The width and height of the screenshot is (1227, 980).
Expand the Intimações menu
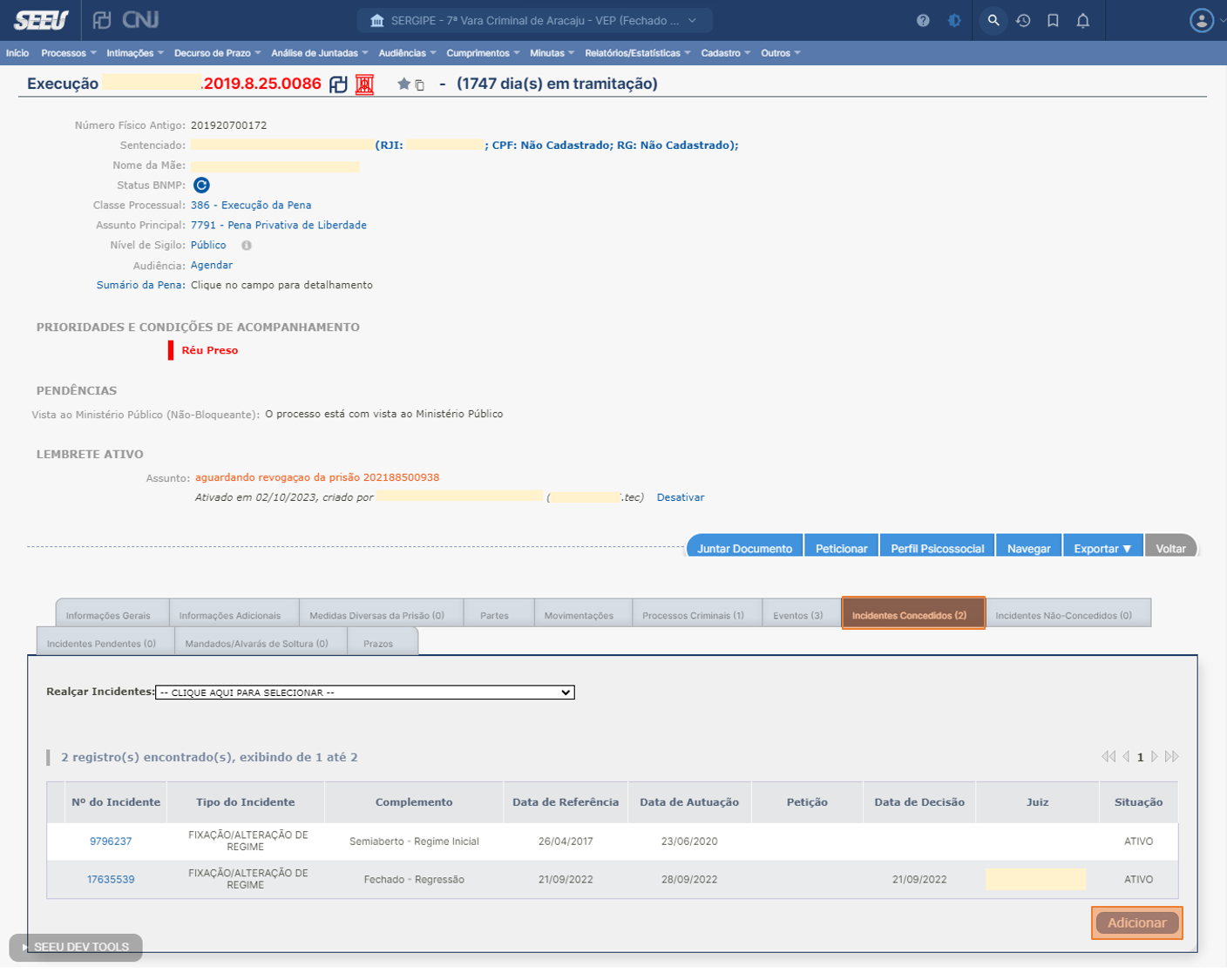click(x=135, y=53)
